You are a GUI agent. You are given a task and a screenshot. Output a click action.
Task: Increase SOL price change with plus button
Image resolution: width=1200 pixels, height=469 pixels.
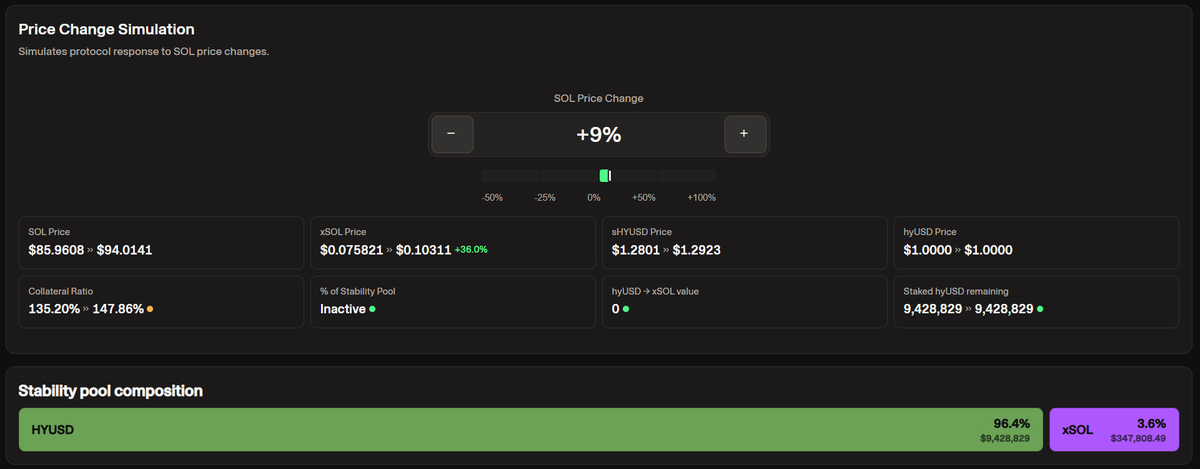click(744, 134)
